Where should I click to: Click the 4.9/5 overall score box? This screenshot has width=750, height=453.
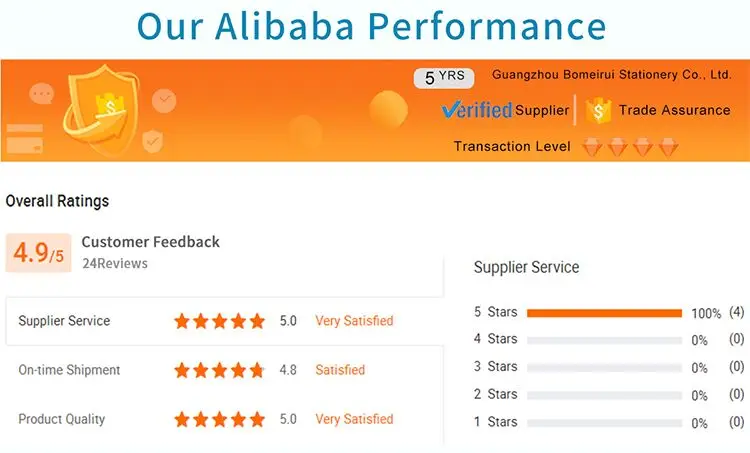pyautogui.click(x=38, y=253)
